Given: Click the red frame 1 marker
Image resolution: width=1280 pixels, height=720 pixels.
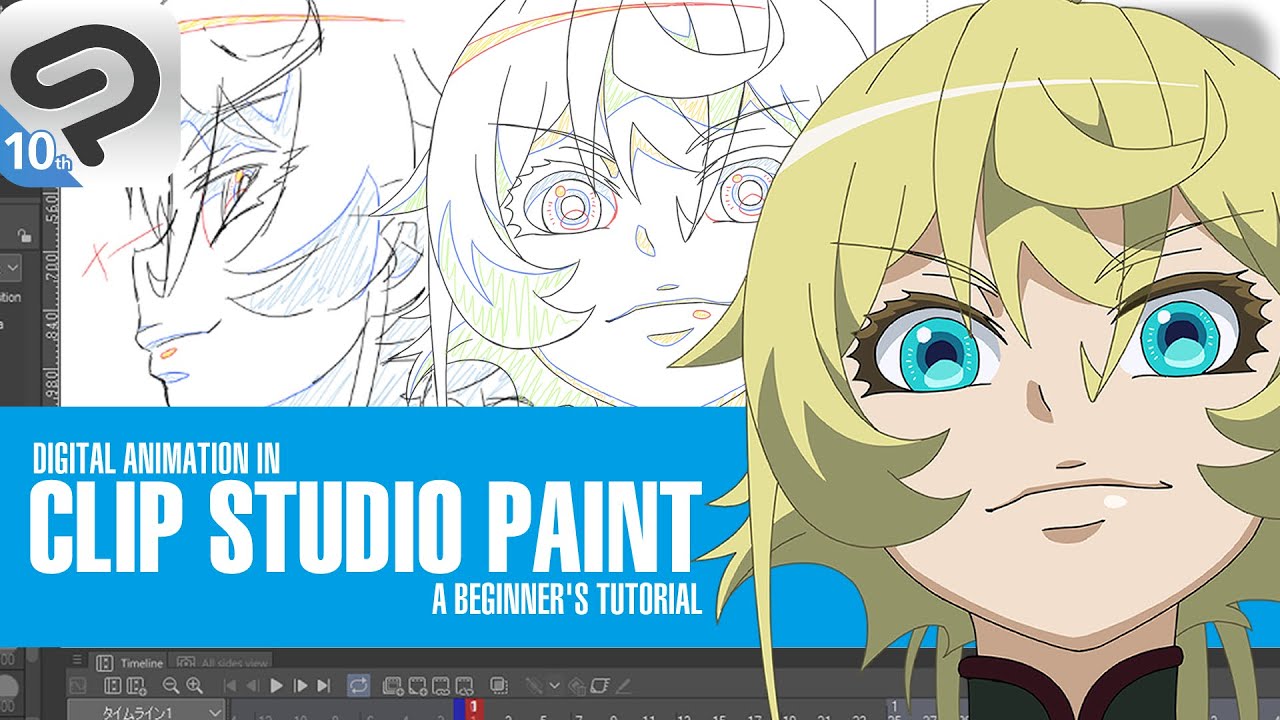Looking at the screenshot, I should pos(474,708).
